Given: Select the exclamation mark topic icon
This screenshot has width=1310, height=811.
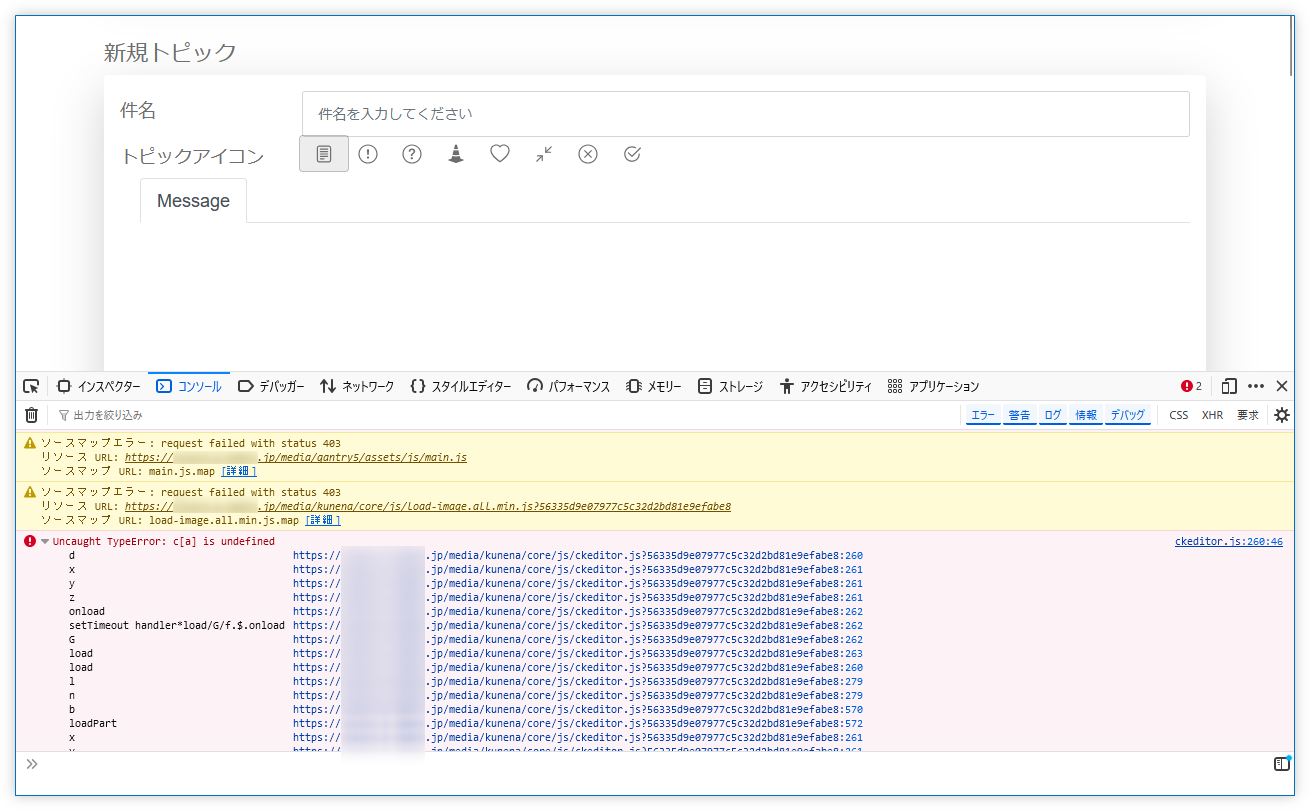Looking at the screenshot, I should point(368,154).
